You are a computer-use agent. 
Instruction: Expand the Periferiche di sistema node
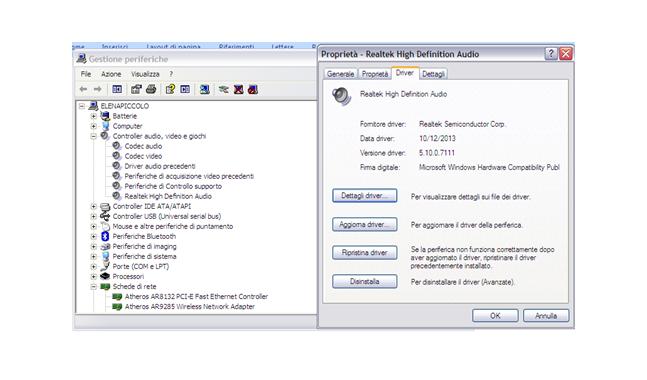click(x=94, y=256)
